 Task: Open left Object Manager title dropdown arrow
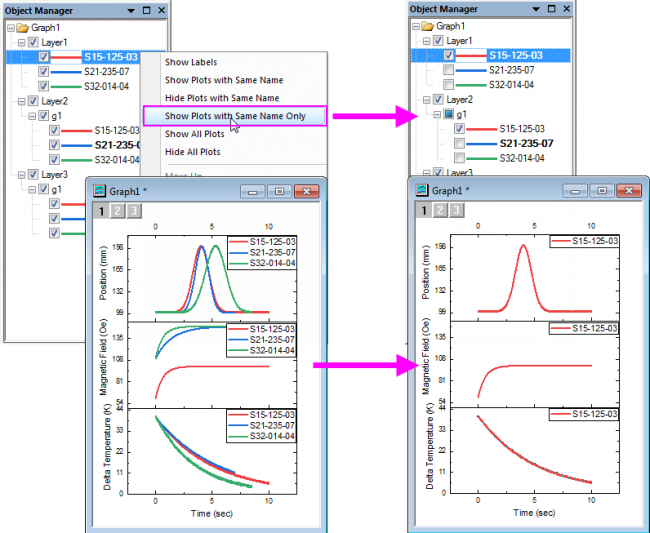click(132, 10)
